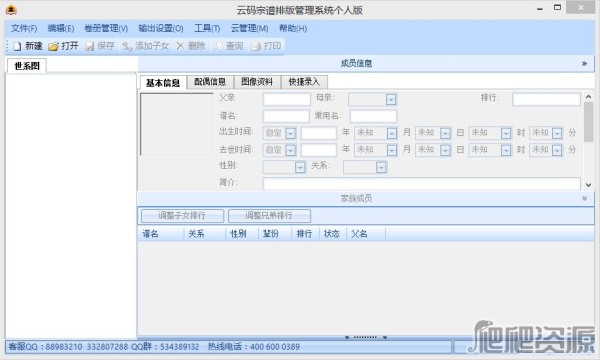Open the 帮助(H) menu

click(x=293, y=28)
